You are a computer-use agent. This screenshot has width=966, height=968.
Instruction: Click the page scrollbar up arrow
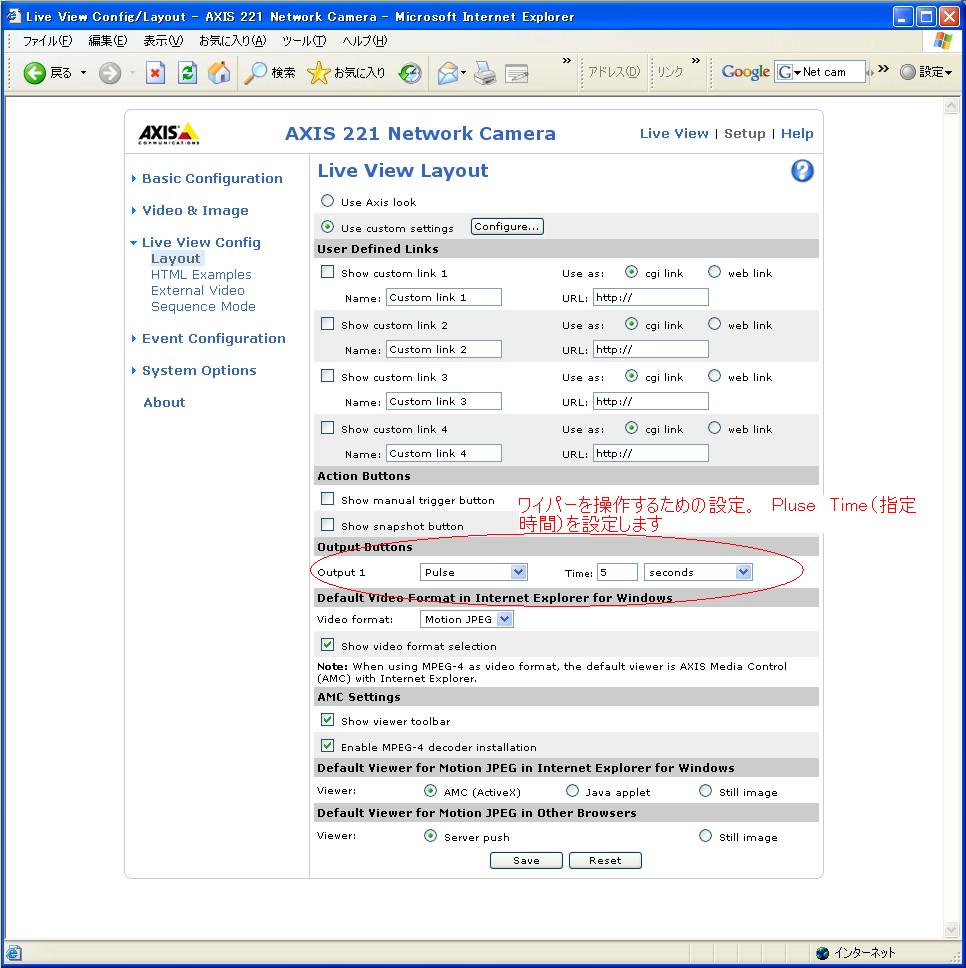click(951, 106)
